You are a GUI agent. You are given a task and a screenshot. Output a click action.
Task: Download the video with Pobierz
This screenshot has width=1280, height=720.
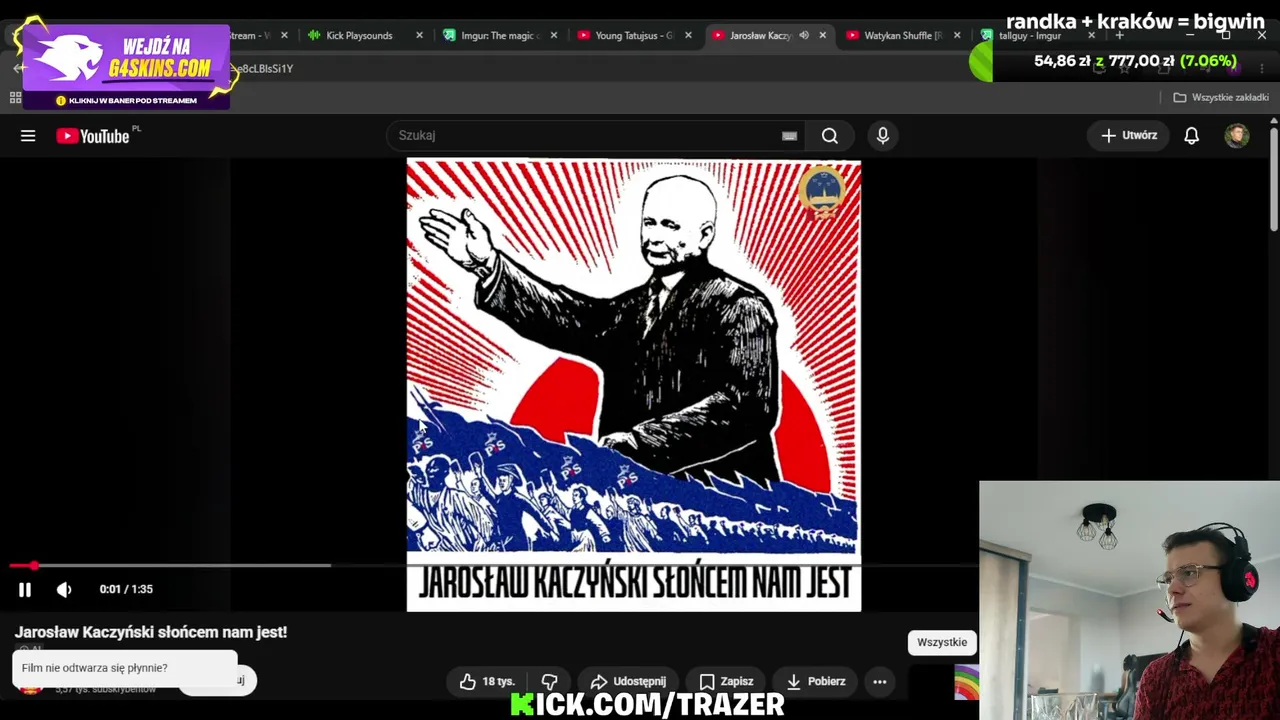point(816,682)
